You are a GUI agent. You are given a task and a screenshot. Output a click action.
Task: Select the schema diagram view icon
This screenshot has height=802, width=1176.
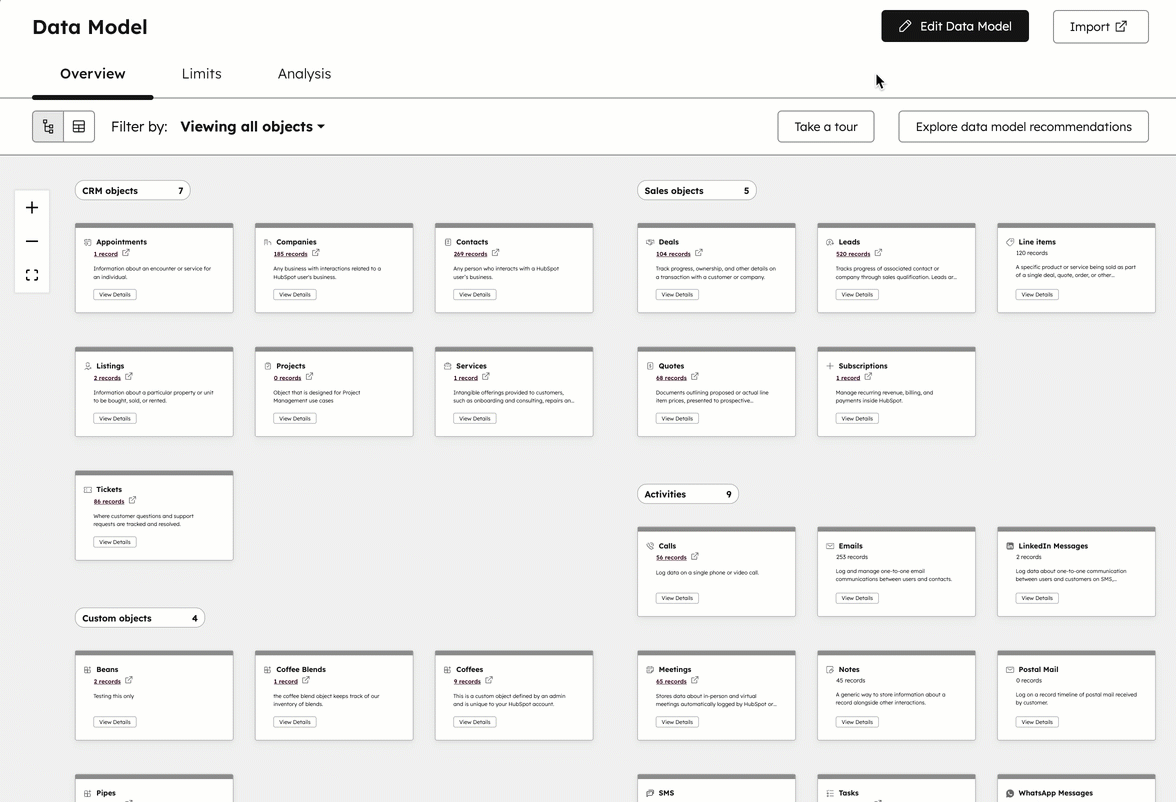pos(48,126)
